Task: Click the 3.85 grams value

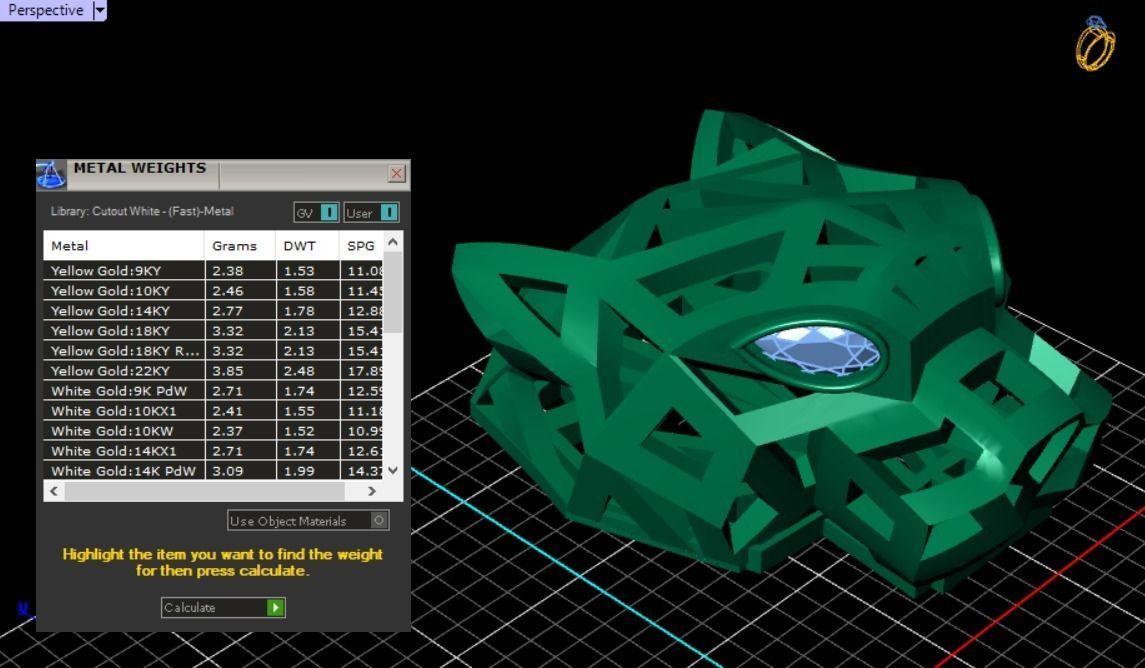Action: (227, 371)
